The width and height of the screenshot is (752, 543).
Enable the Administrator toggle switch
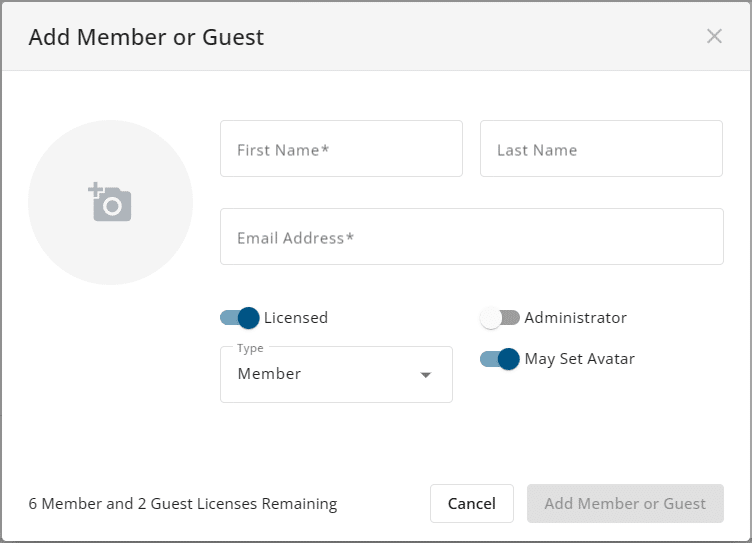click(500, 318)
